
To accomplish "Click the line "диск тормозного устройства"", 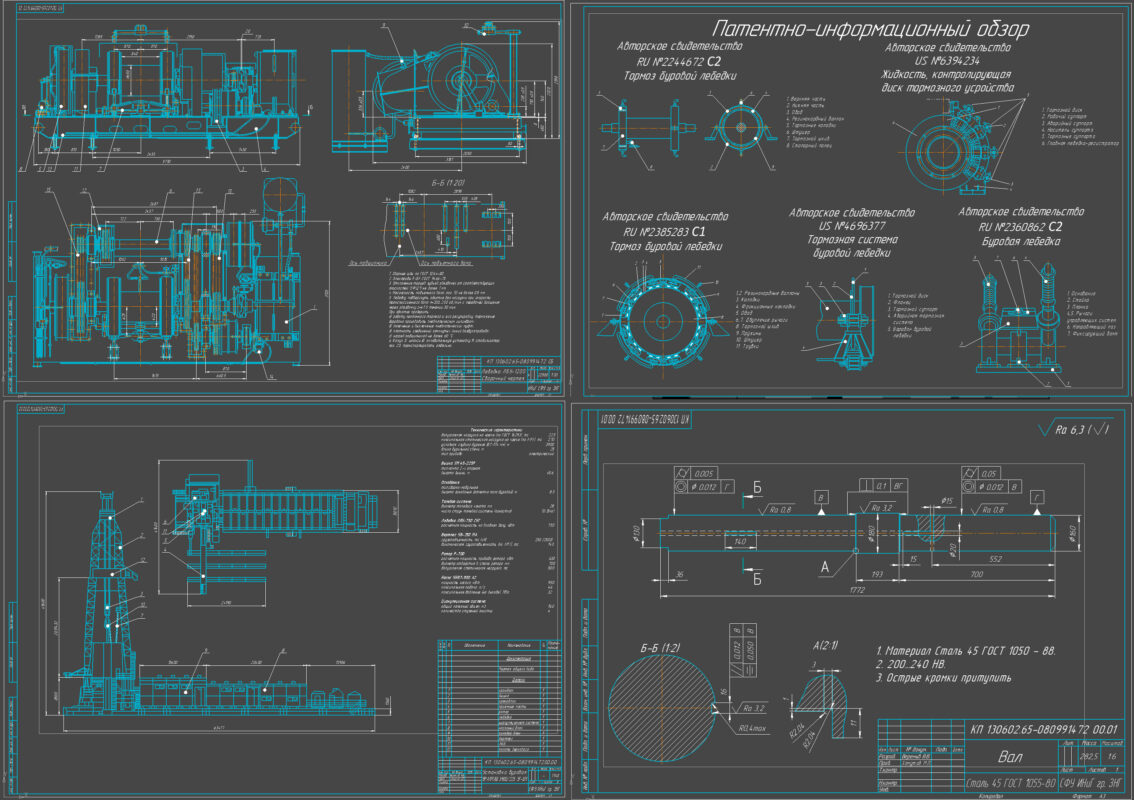I will [947, 88].
